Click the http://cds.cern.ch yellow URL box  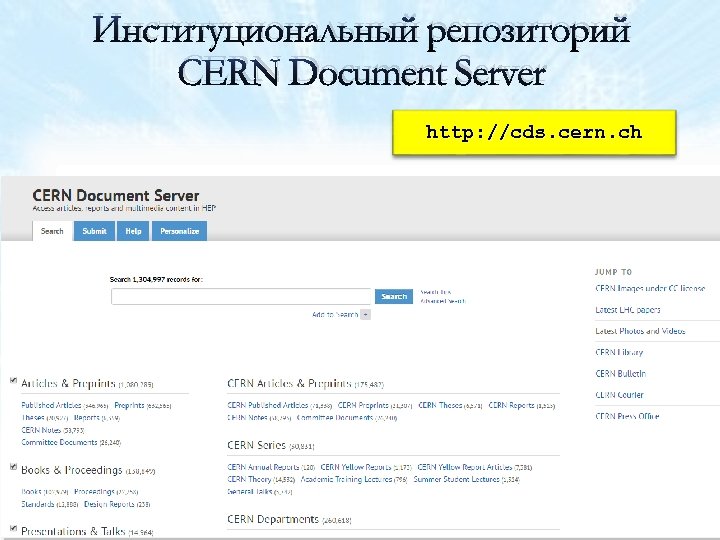pos(534,132)
